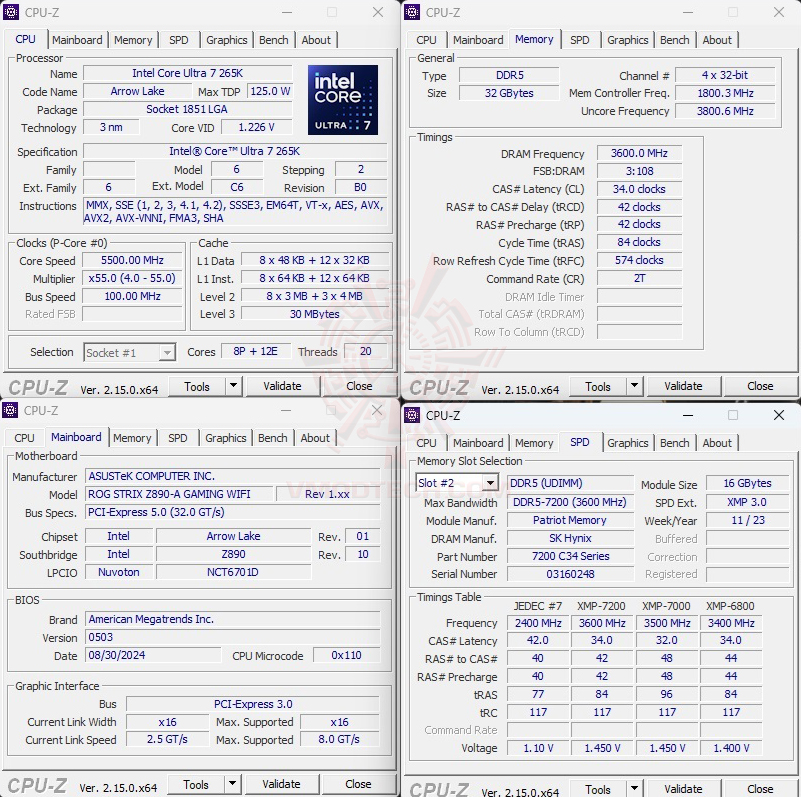
Task: Click Module Size 16 GBytes field
Action: pos(747,483)
